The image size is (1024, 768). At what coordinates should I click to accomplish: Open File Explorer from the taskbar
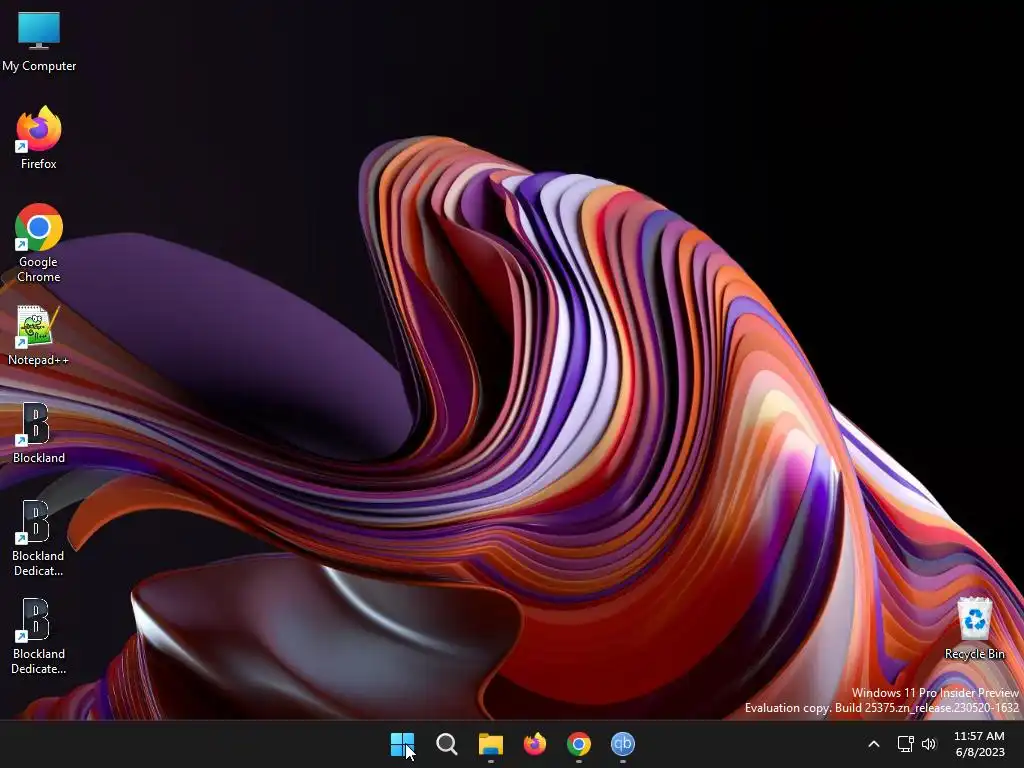[x=490, y=744]
